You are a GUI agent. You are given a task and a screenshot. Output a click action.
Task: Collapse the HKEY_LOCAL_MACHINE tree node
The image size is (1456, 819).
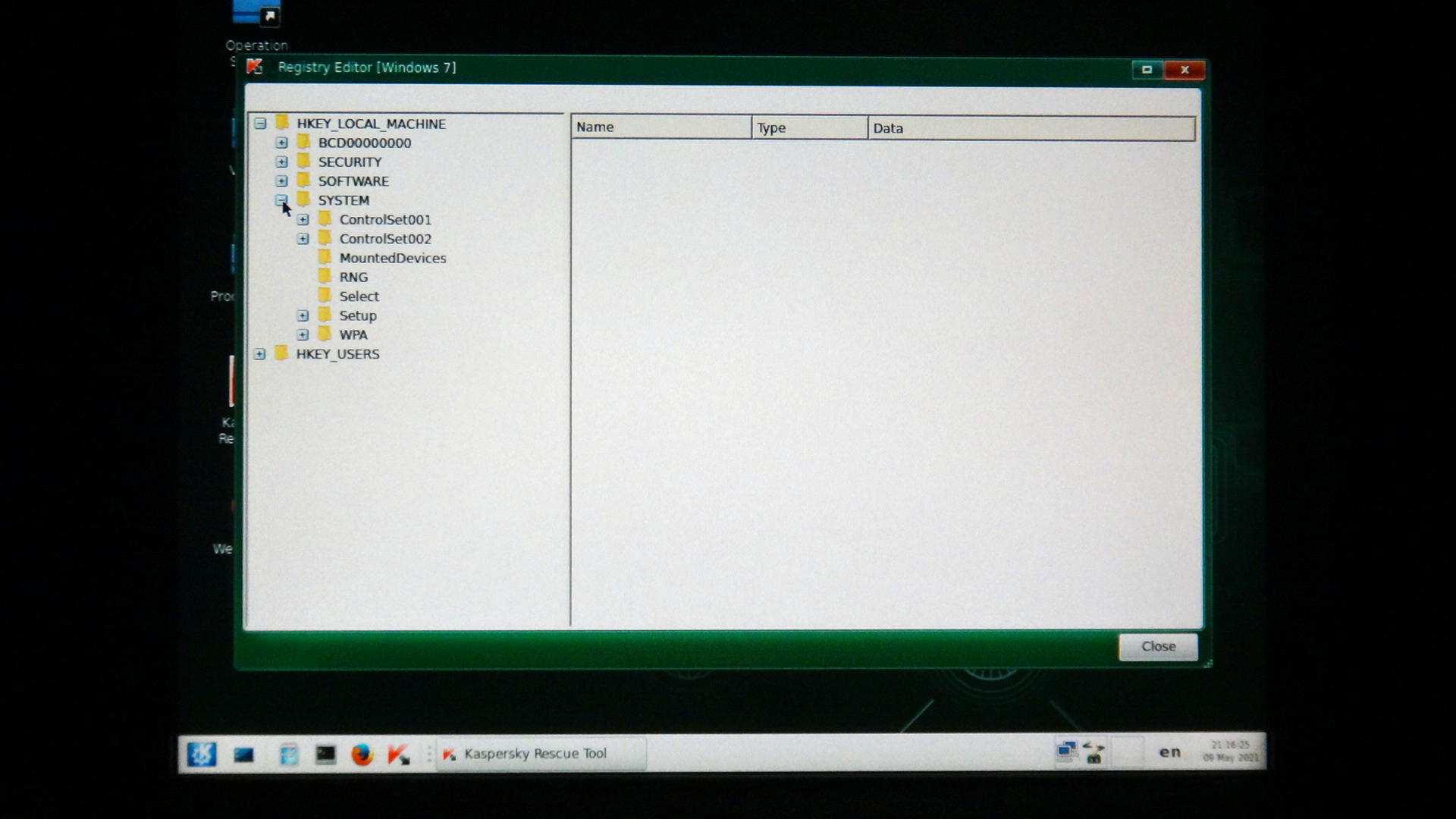(x=260, y=124)
